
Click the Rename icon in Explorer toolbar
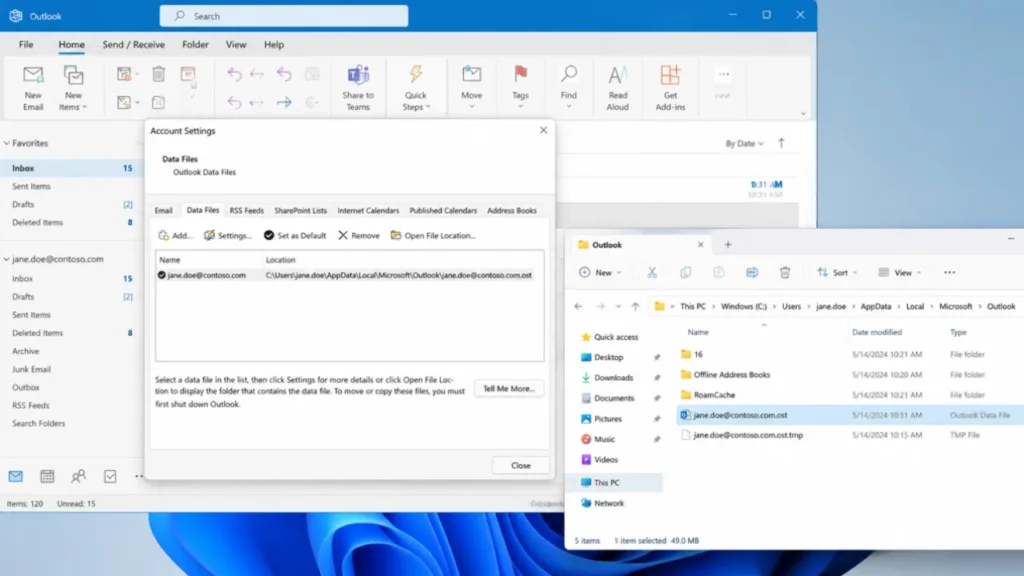pos(752,272)
